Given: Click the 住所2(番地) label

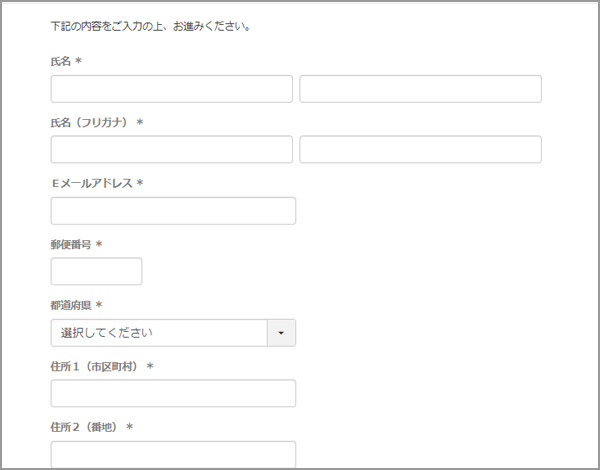Looking at the screenshot, I should coord(84,427).
